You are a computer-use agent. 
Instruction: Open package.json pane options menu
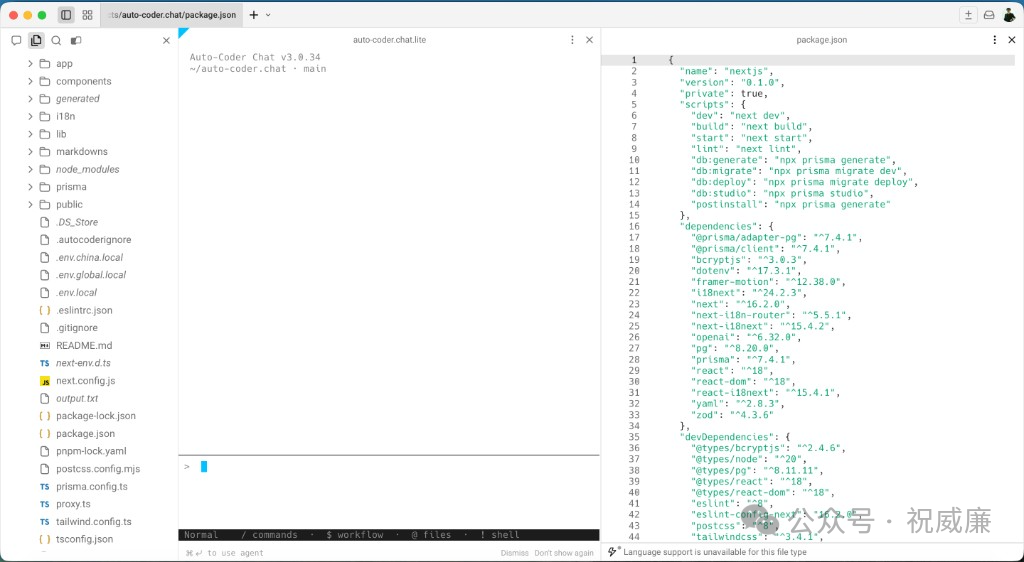tap(995, 40)
